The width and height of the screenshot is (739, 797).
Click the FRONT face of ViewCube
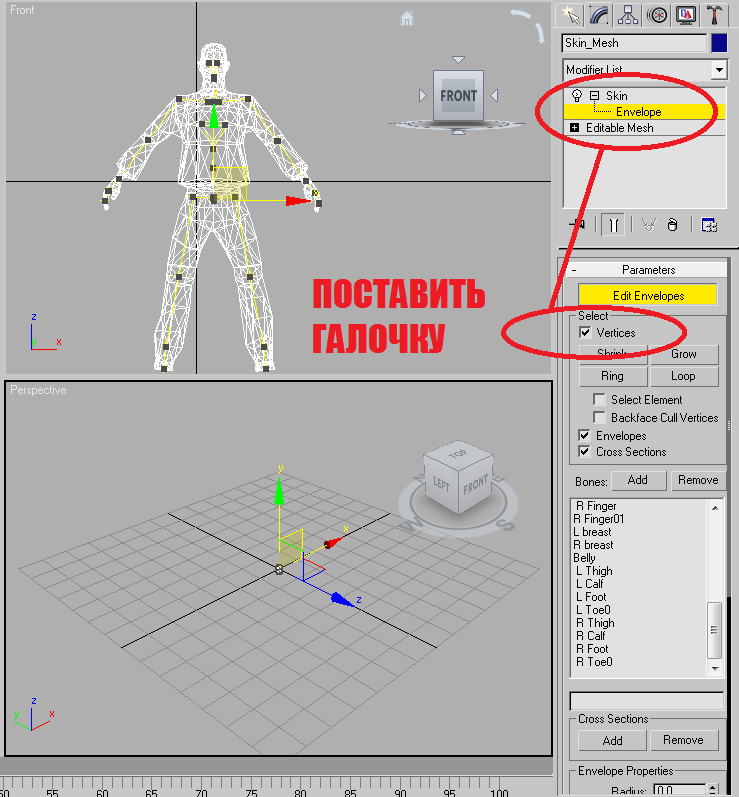[458, 96]
